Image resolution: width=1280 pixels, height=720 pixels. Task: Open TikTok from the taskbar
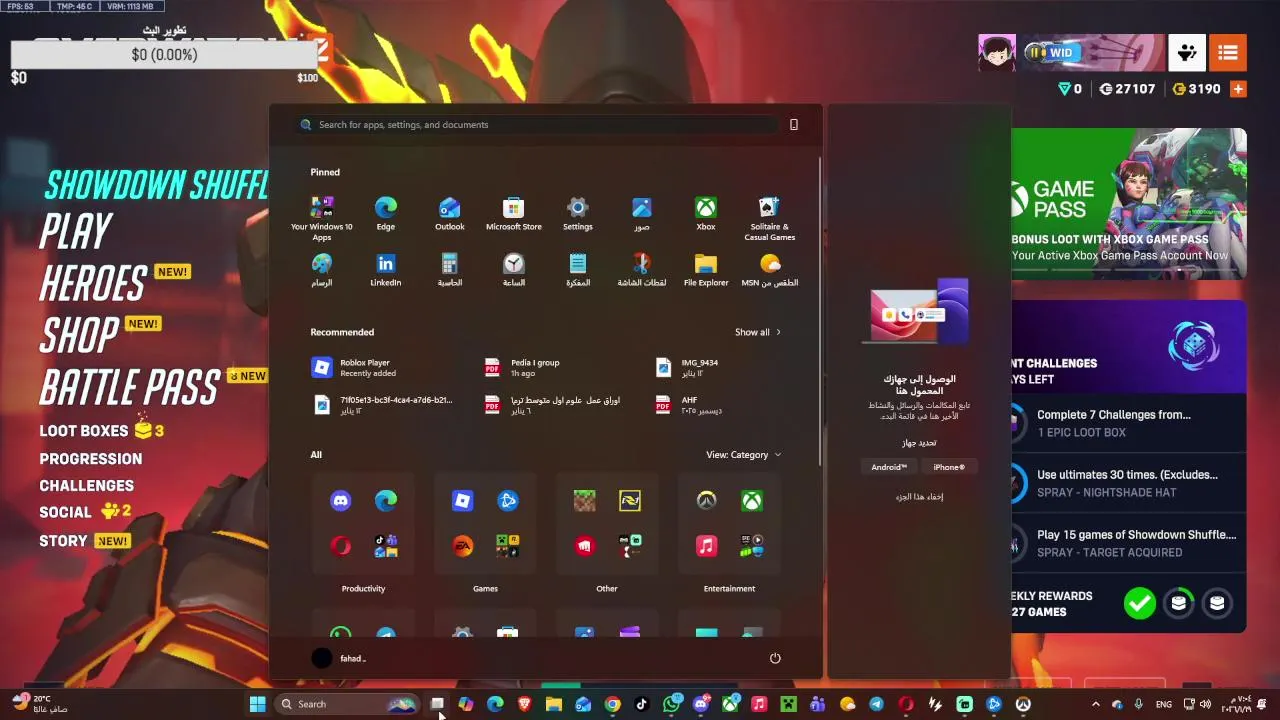tap(642, 704)
